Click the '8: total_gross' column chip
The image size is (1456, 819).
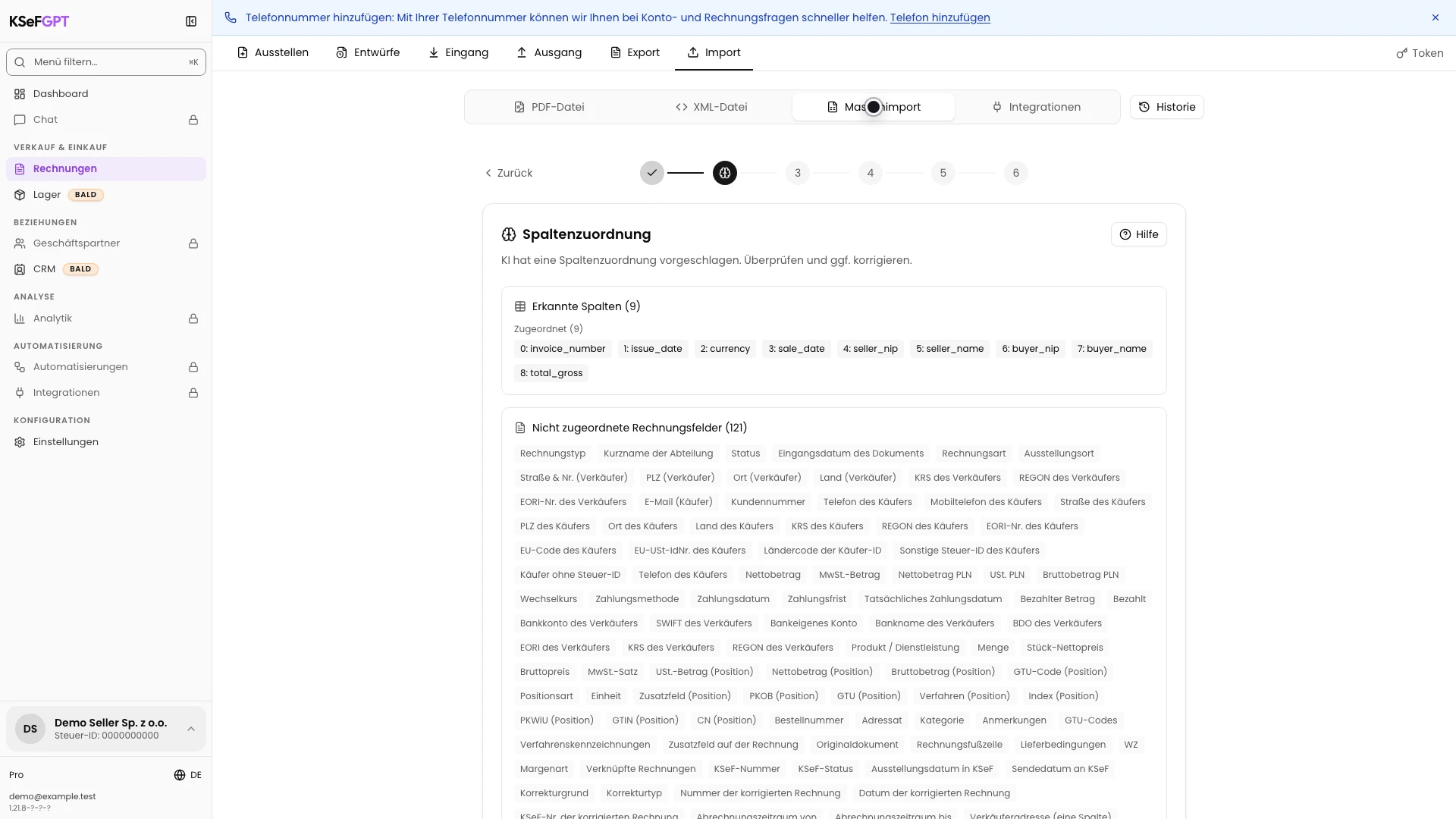[551, 373]
